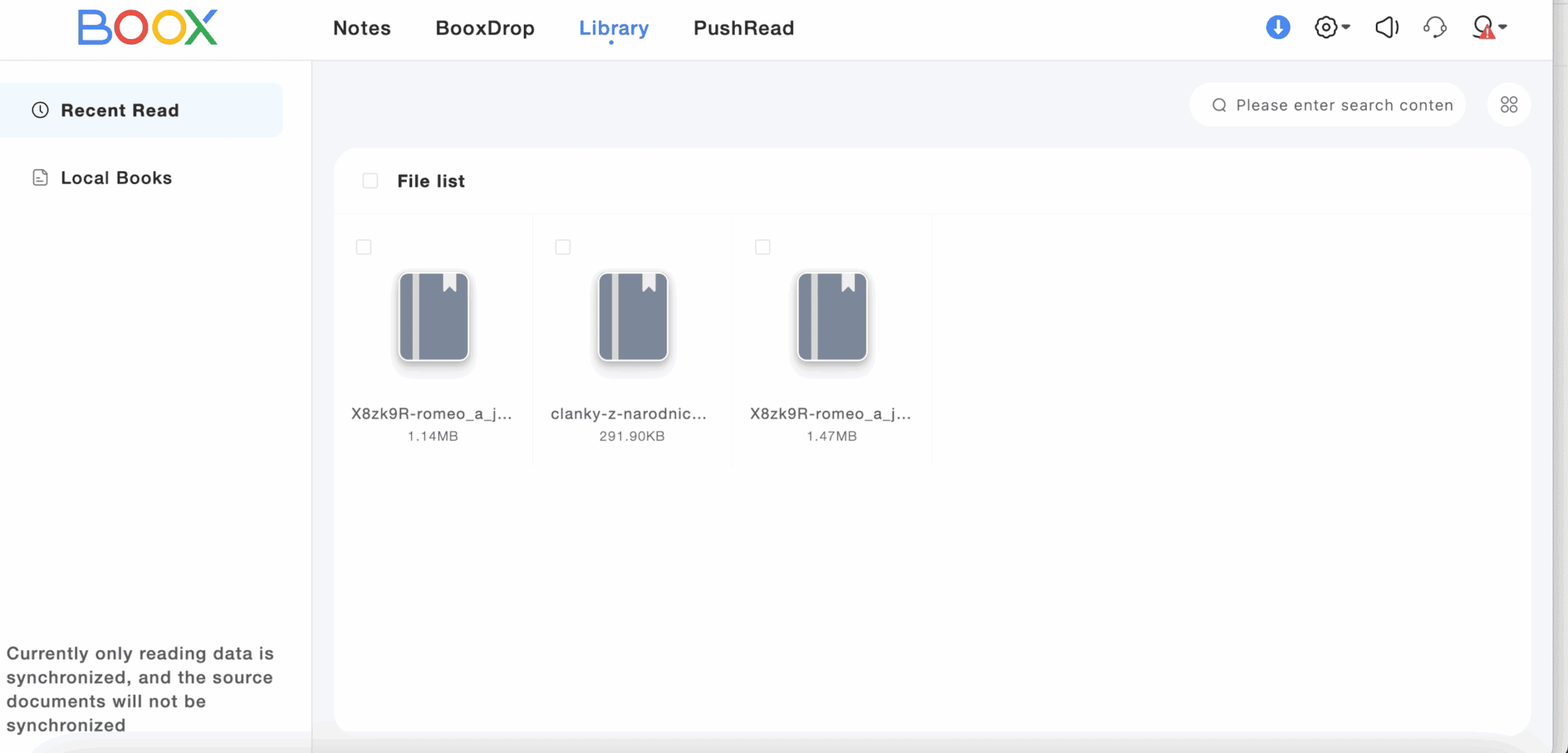Viewport: 1568px width, 753px height.
Task: Toggle the File list select-all checkbox
Action: point(370,181)
